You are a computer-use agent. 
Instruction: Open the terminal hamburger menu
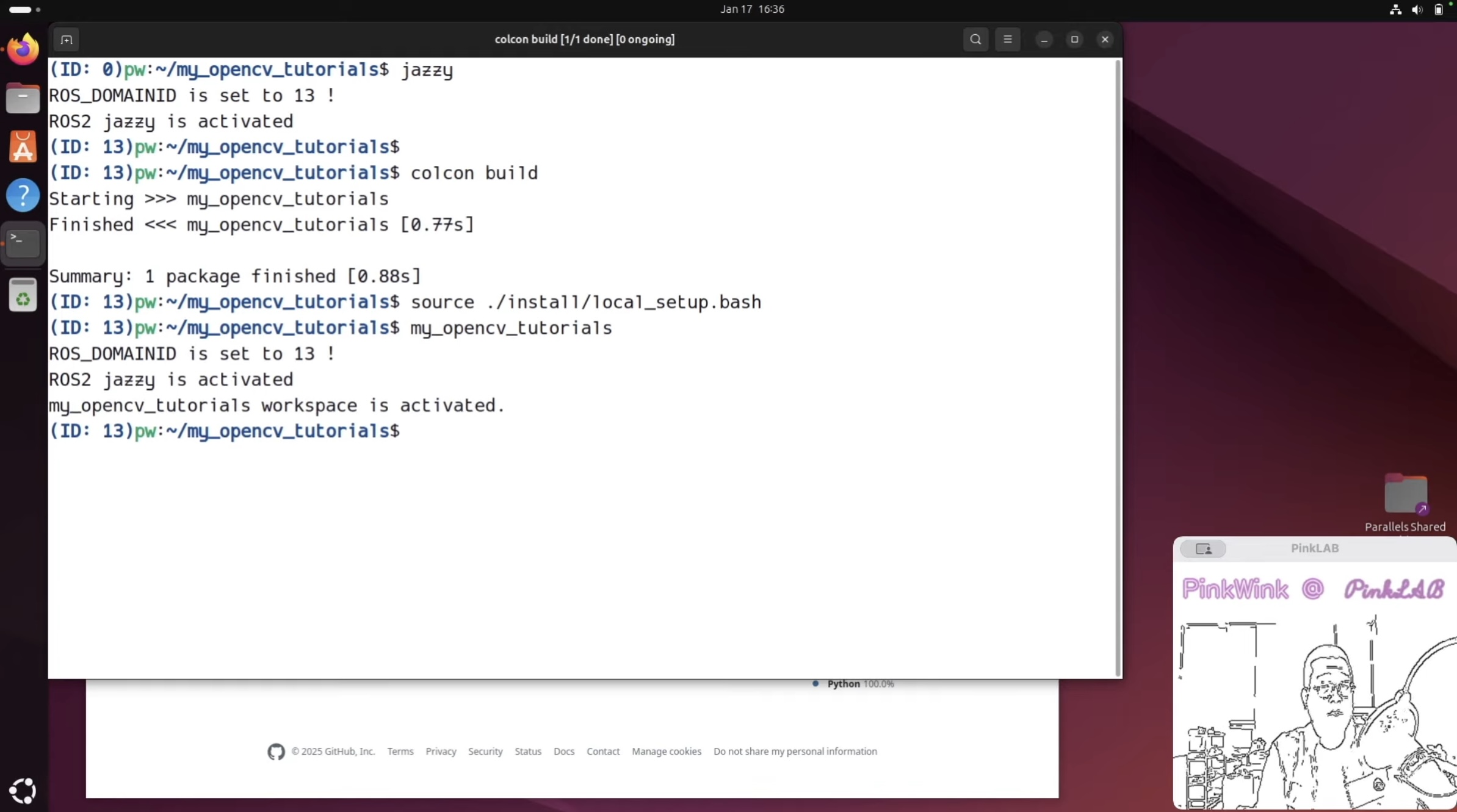[1008, 40]
